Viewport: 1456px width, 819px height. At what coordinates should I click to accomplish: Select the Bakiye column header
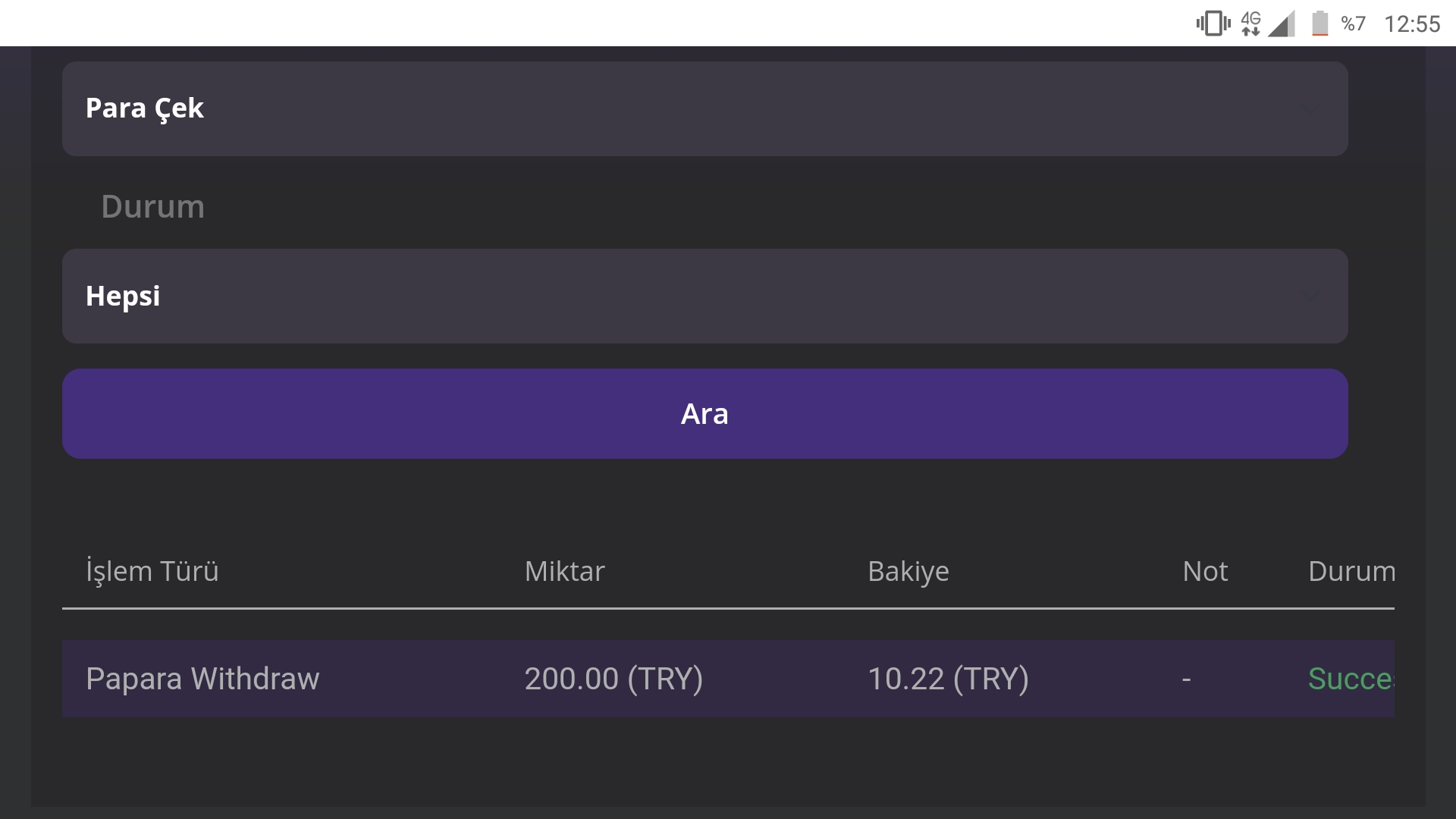(908, 571)
